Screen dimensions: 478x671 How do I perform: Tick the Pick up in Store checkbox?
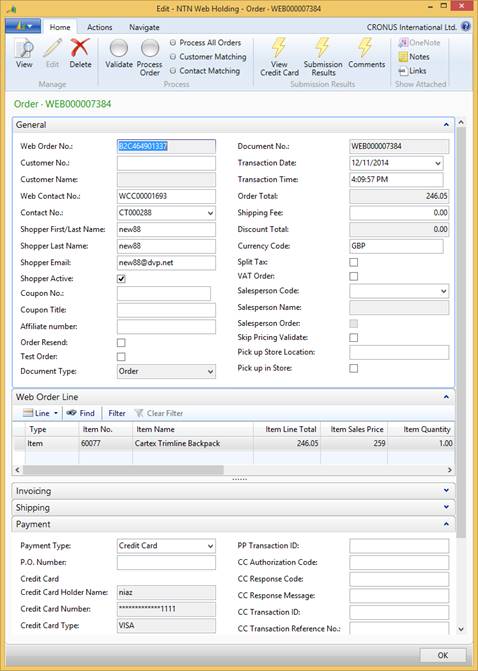353,368
